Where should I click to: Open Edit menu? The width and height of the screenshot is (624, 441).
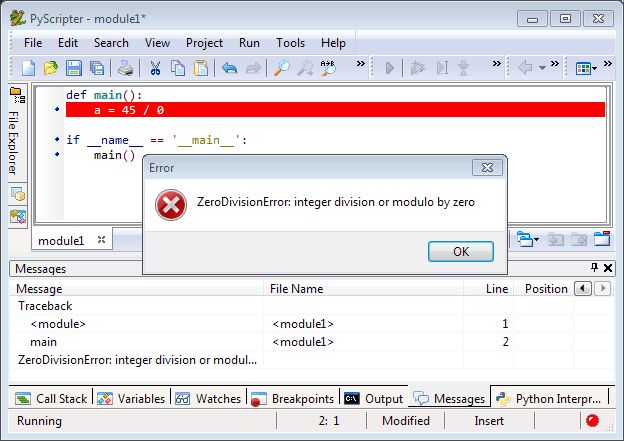point(68,43)
